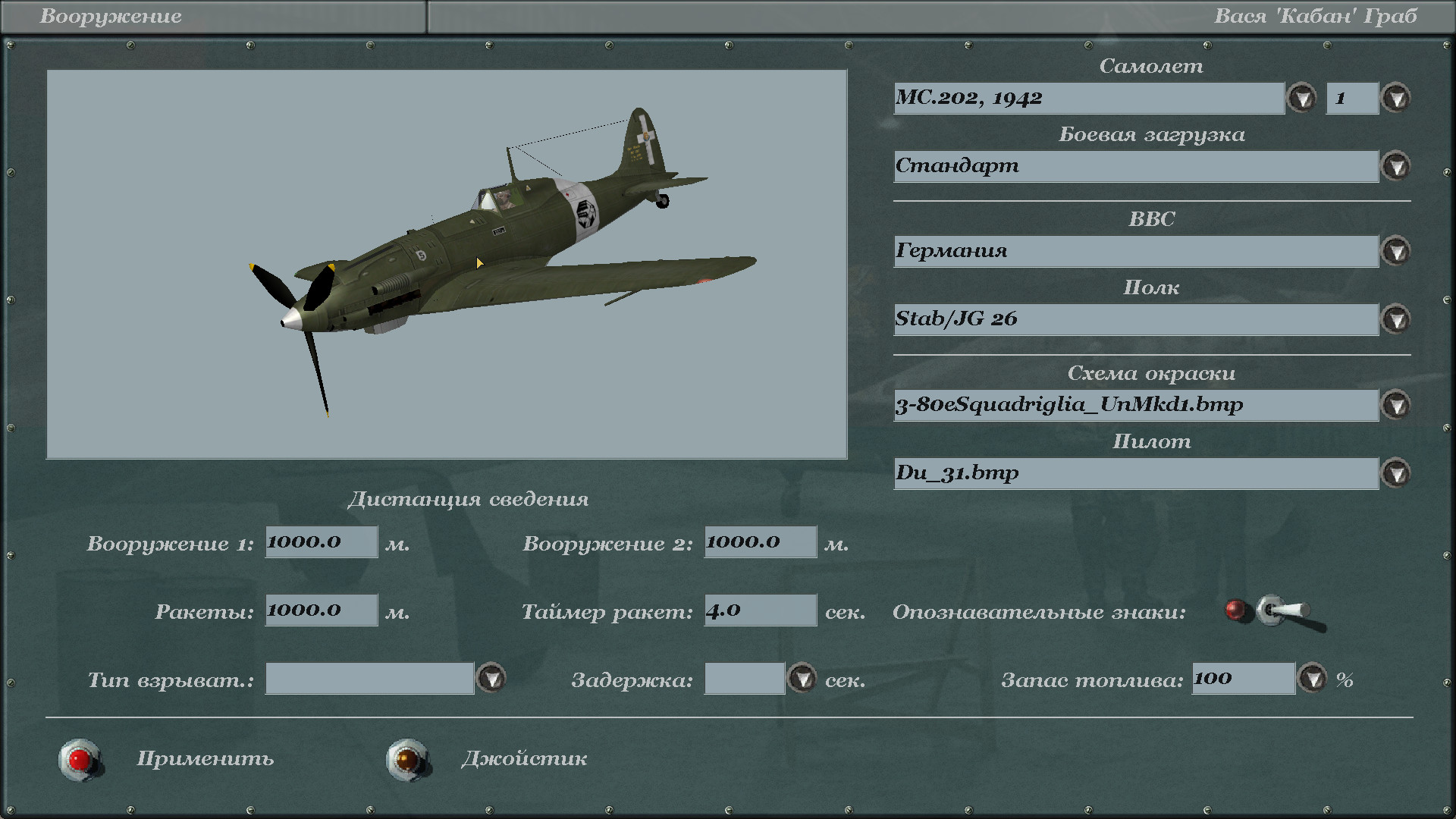
Task: Open the Пилот Du_31.bmp dropdown arrow
Action: point(1396,473)
